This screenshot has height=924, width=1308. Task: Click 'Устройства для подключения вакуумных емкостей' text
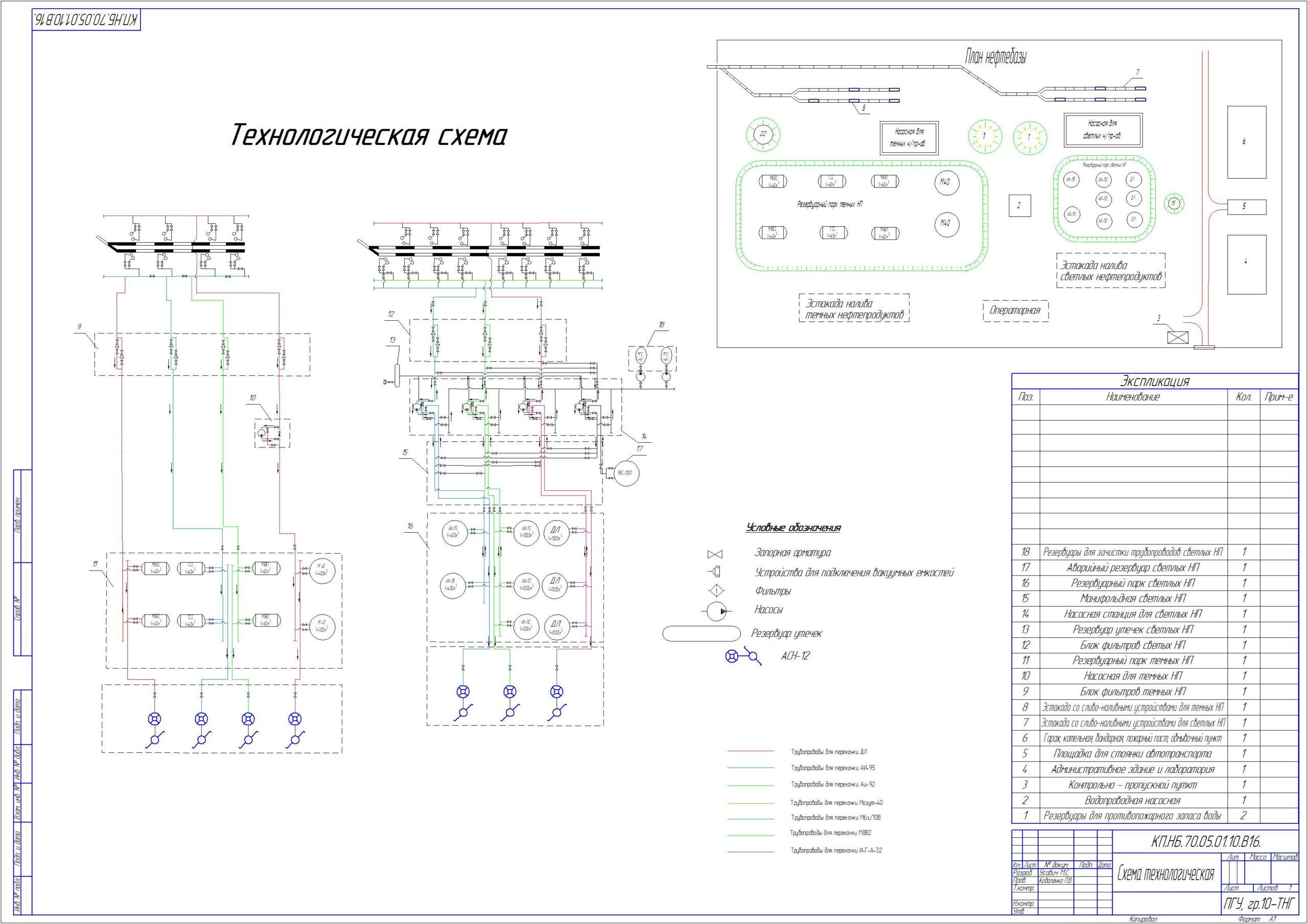tap(854, 573)
